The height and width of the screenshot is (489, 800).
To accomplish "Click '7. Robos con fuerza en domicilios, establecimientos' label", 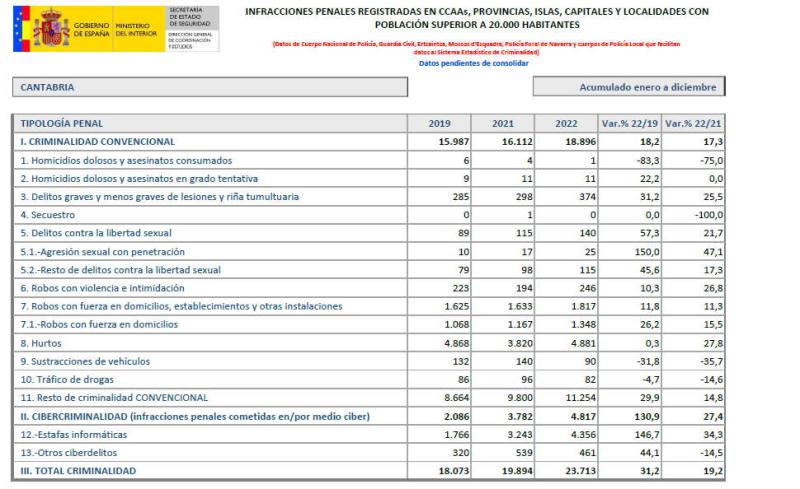I will coord(181,306).
